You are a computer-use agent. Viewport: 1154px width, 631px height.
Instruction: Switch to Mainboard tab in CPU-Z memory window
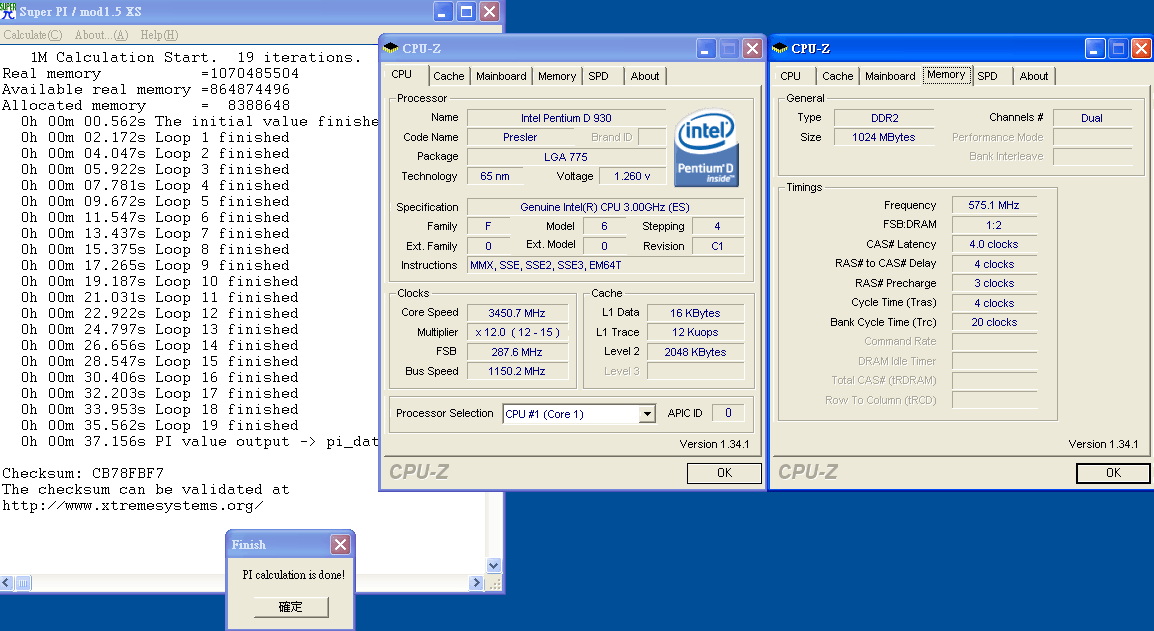[891, 76]
